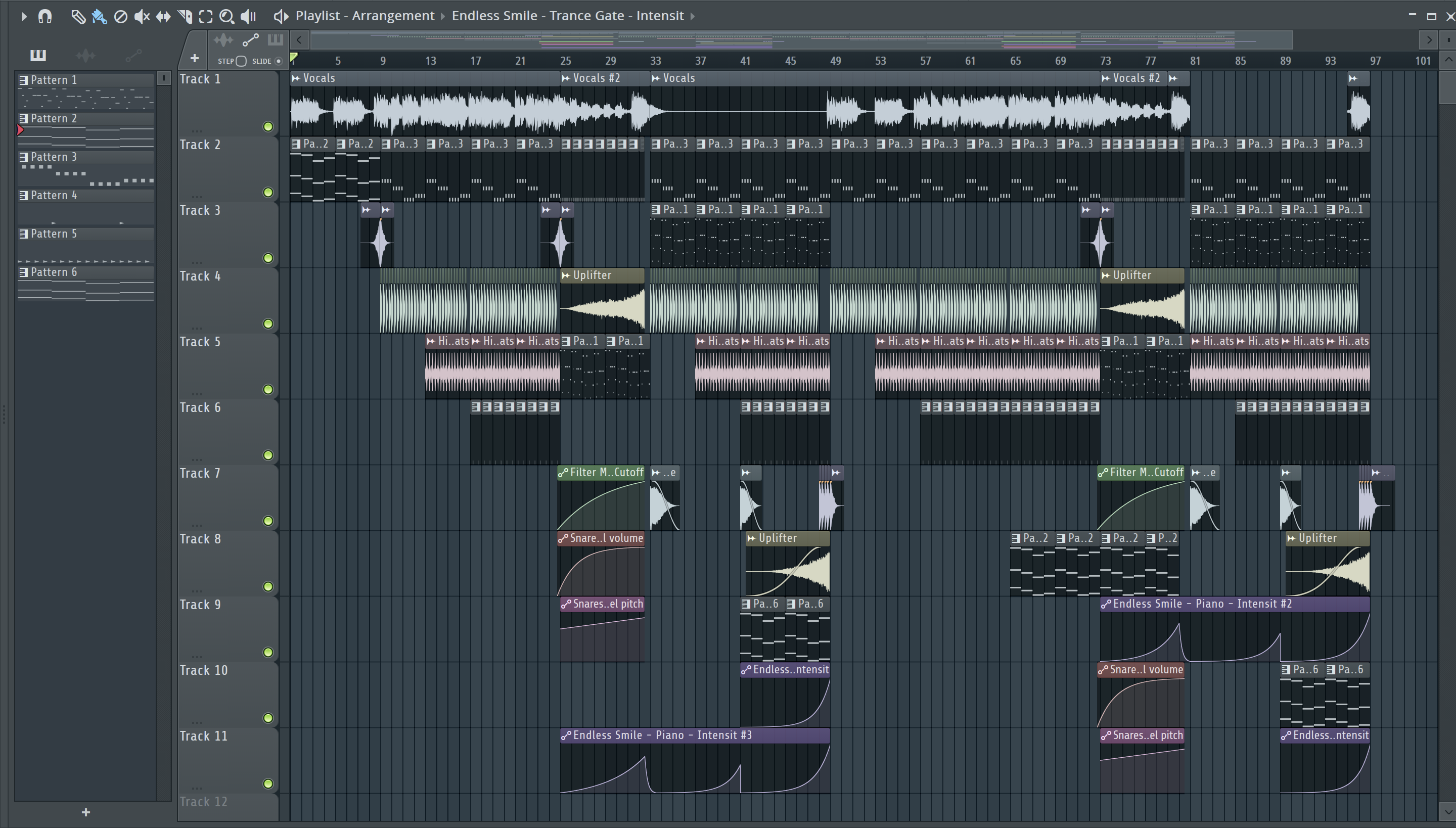1456x828 pixels.
Task: Mute Track 2 with its green light
Action: pyautogui.click(x=268, y=192)
